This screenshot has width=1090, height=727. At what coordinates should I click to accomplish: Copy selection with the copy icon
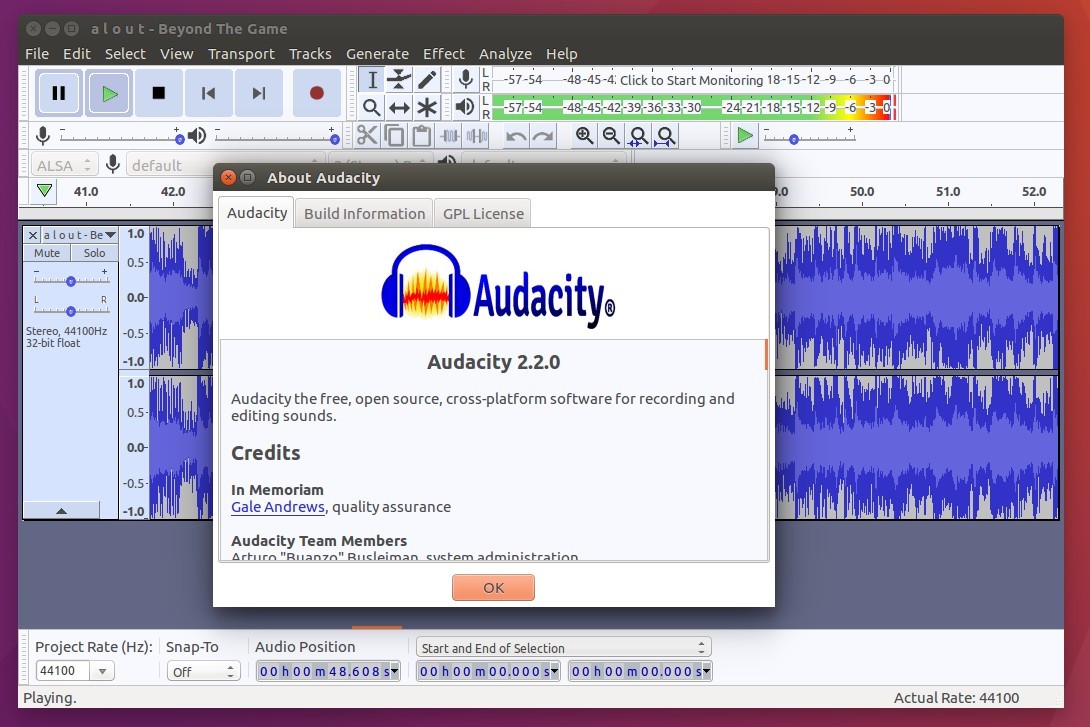pyautogui.click(x=394, y=136)
